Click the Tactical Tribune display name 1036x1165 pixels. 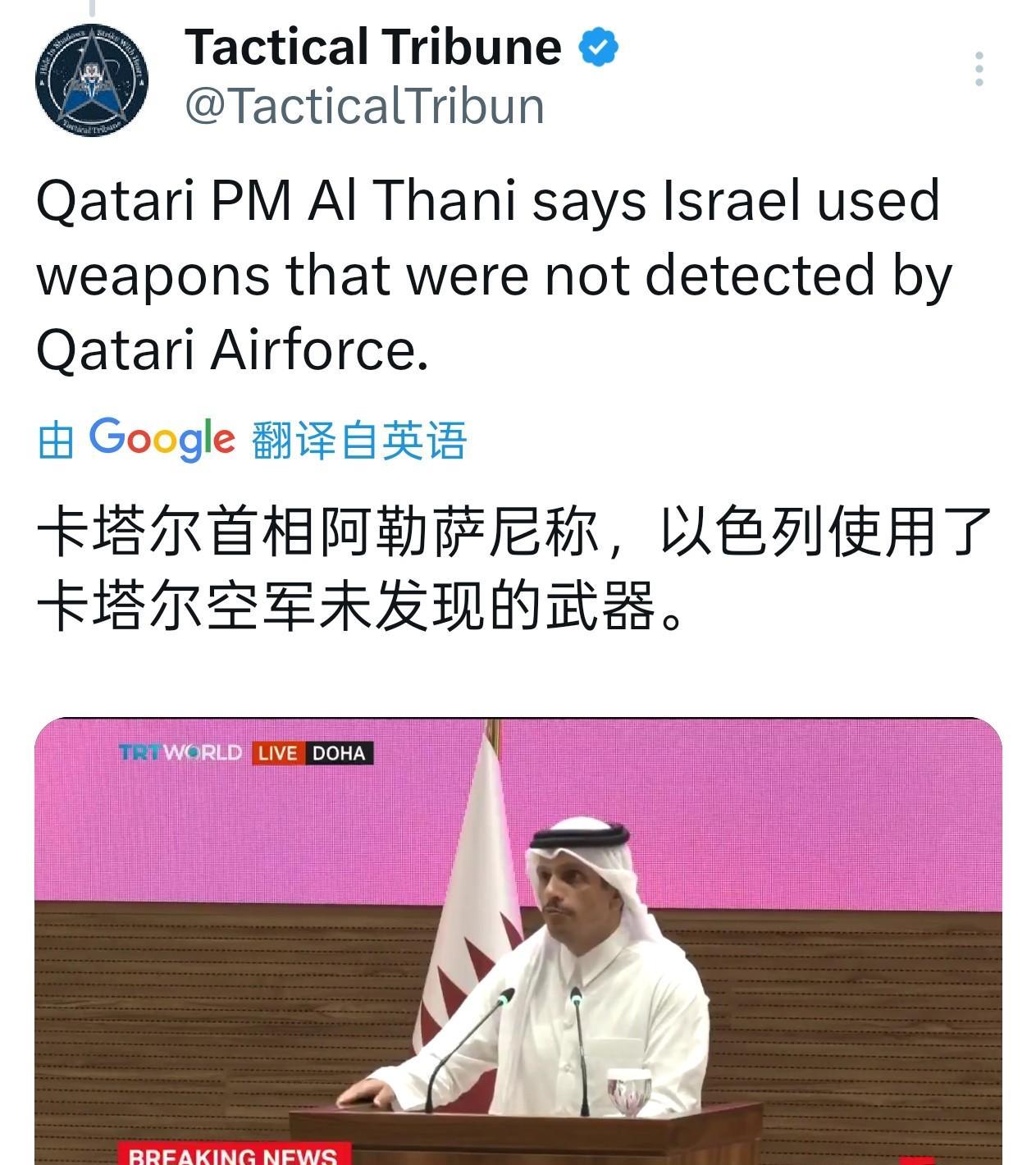click(x=373, y=47)
